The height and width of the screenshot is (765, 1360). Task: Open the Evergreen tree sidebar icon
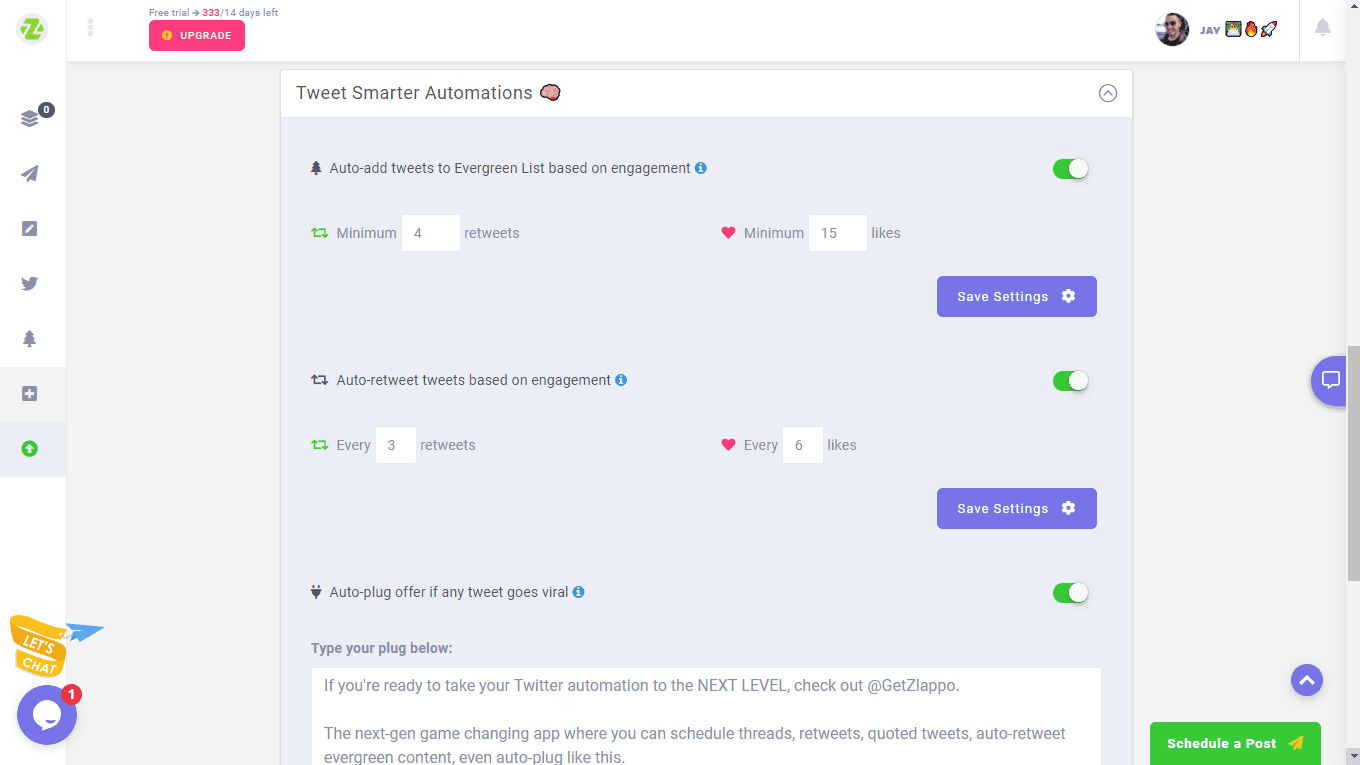[30, 339]
